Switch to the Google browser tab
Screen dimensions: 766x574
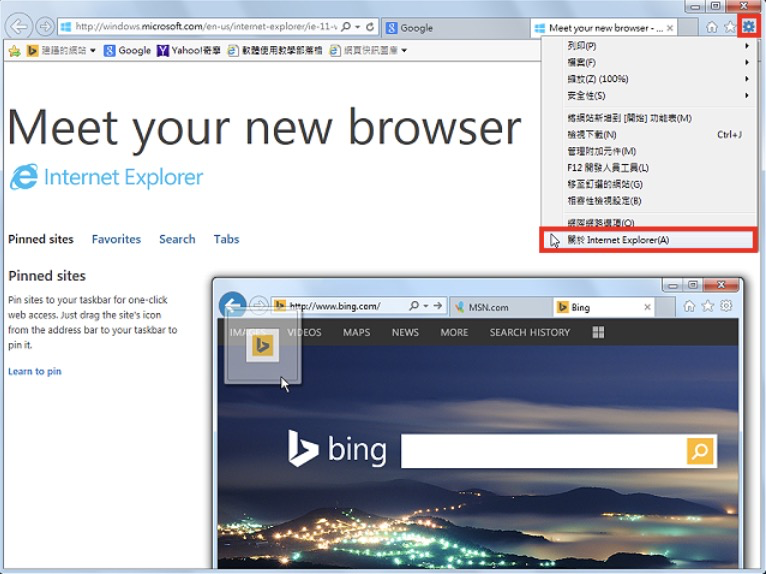point(456,28)
